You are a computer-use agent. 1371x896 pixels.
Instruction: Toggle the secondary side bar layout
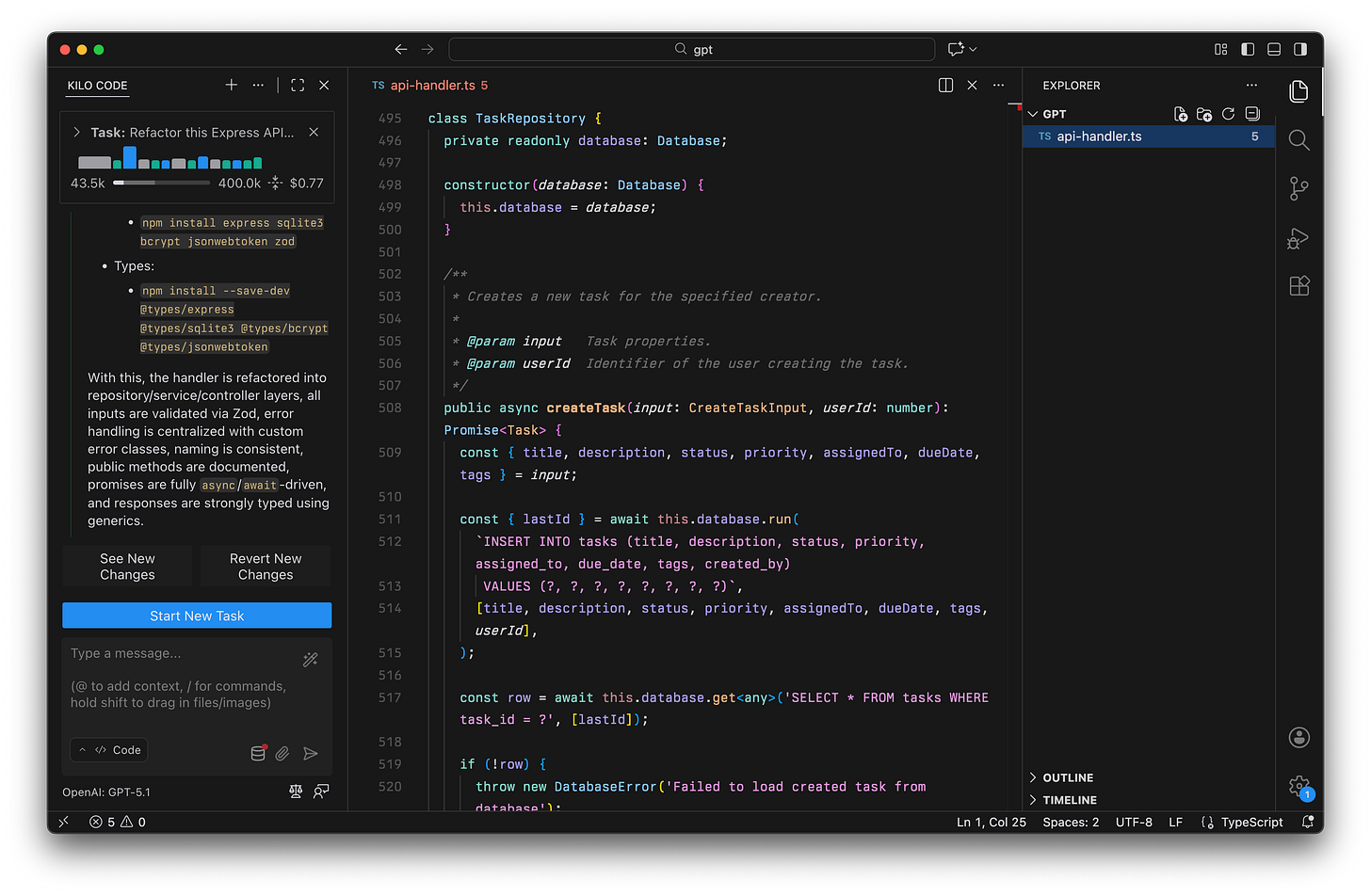coord(1300,49)
